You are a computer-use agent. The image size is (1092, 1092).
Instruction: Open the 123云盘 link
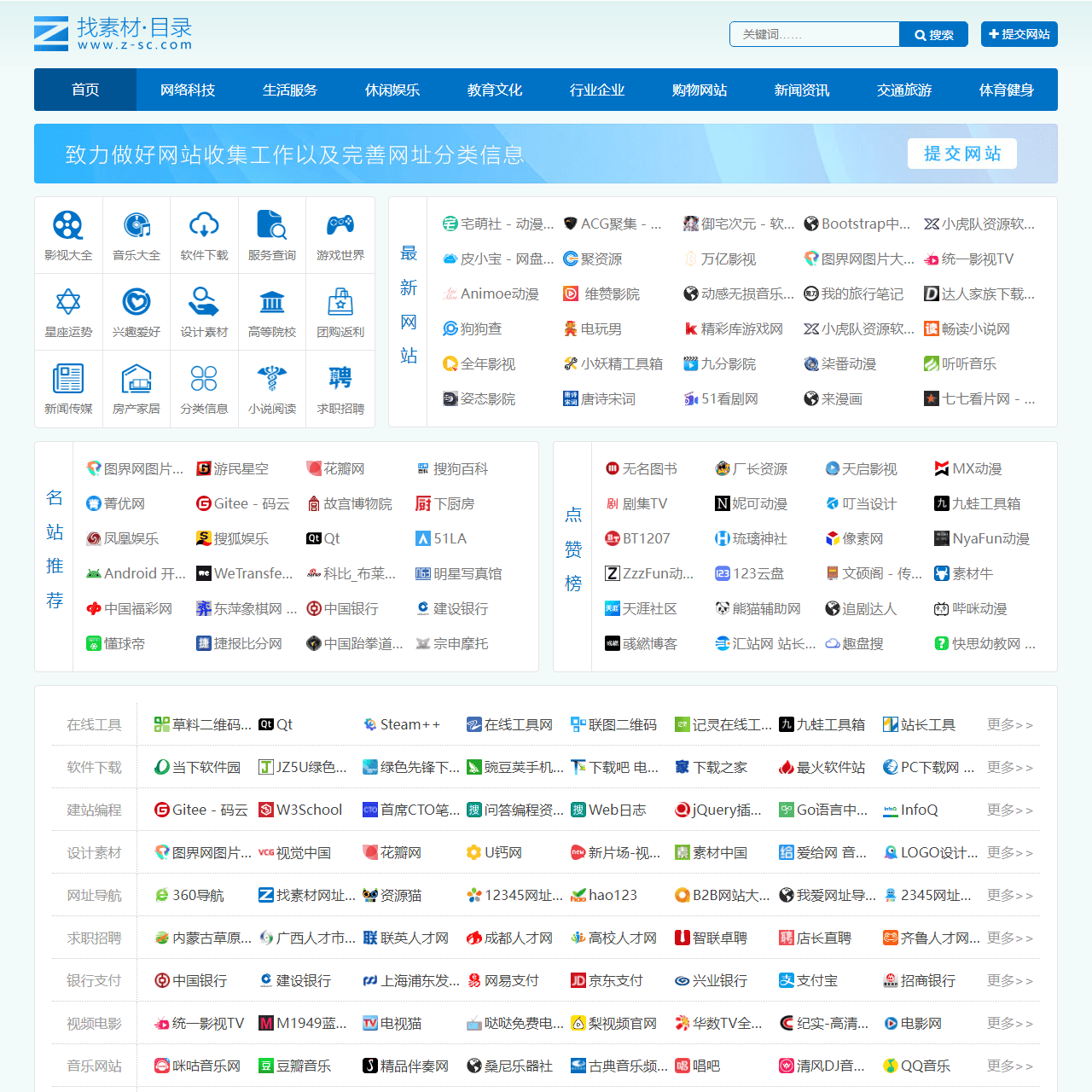tap(750, 573)
